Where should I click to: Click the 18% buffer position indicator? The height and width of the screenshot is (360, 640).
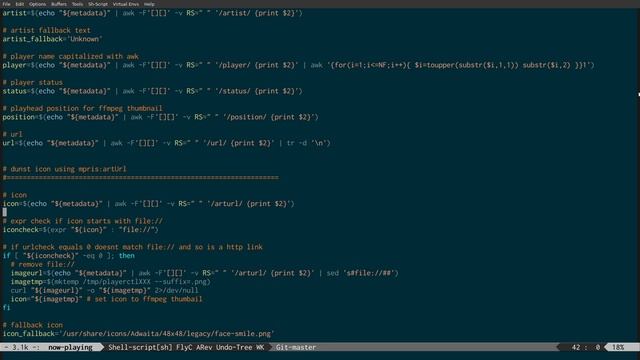tap(618, 347)
